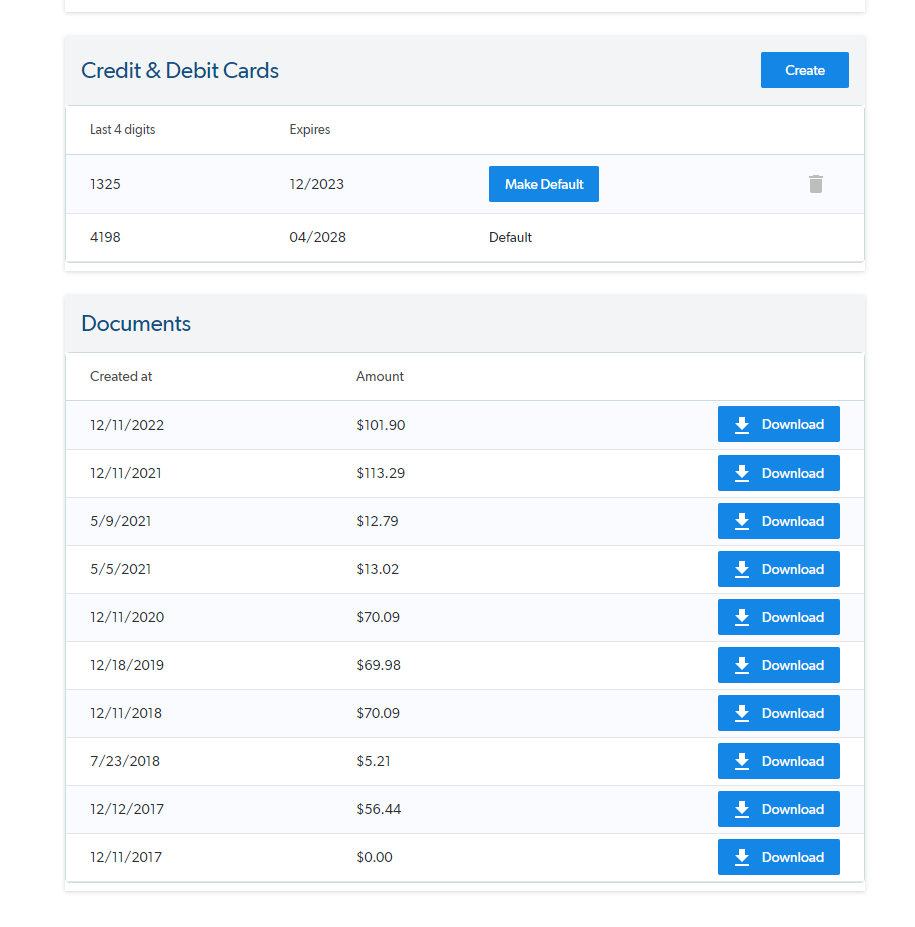Download the $69.98 invoice

pos(778,664)
